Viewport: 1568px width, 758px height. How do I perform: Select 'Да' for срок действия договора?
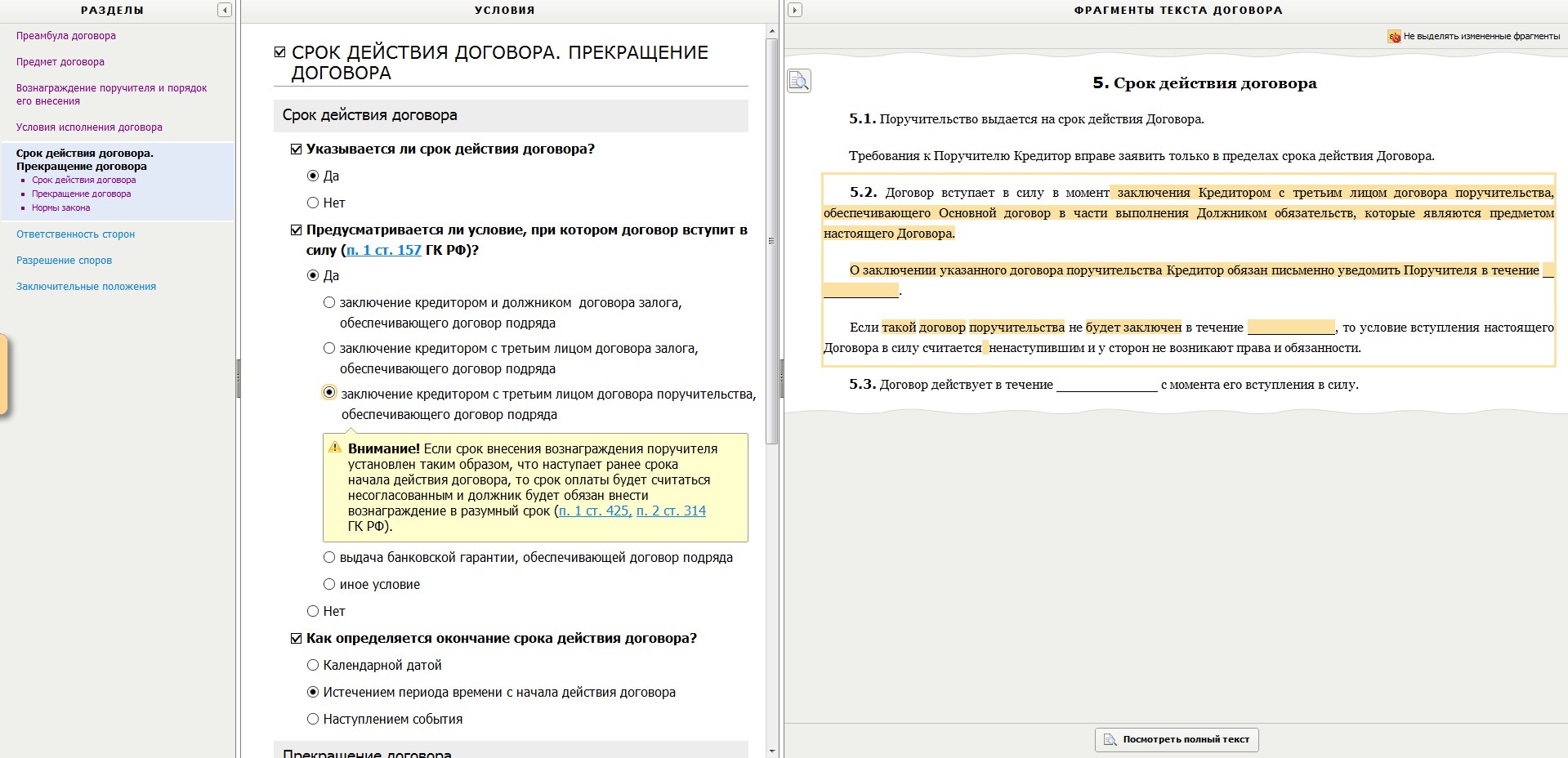312,176
